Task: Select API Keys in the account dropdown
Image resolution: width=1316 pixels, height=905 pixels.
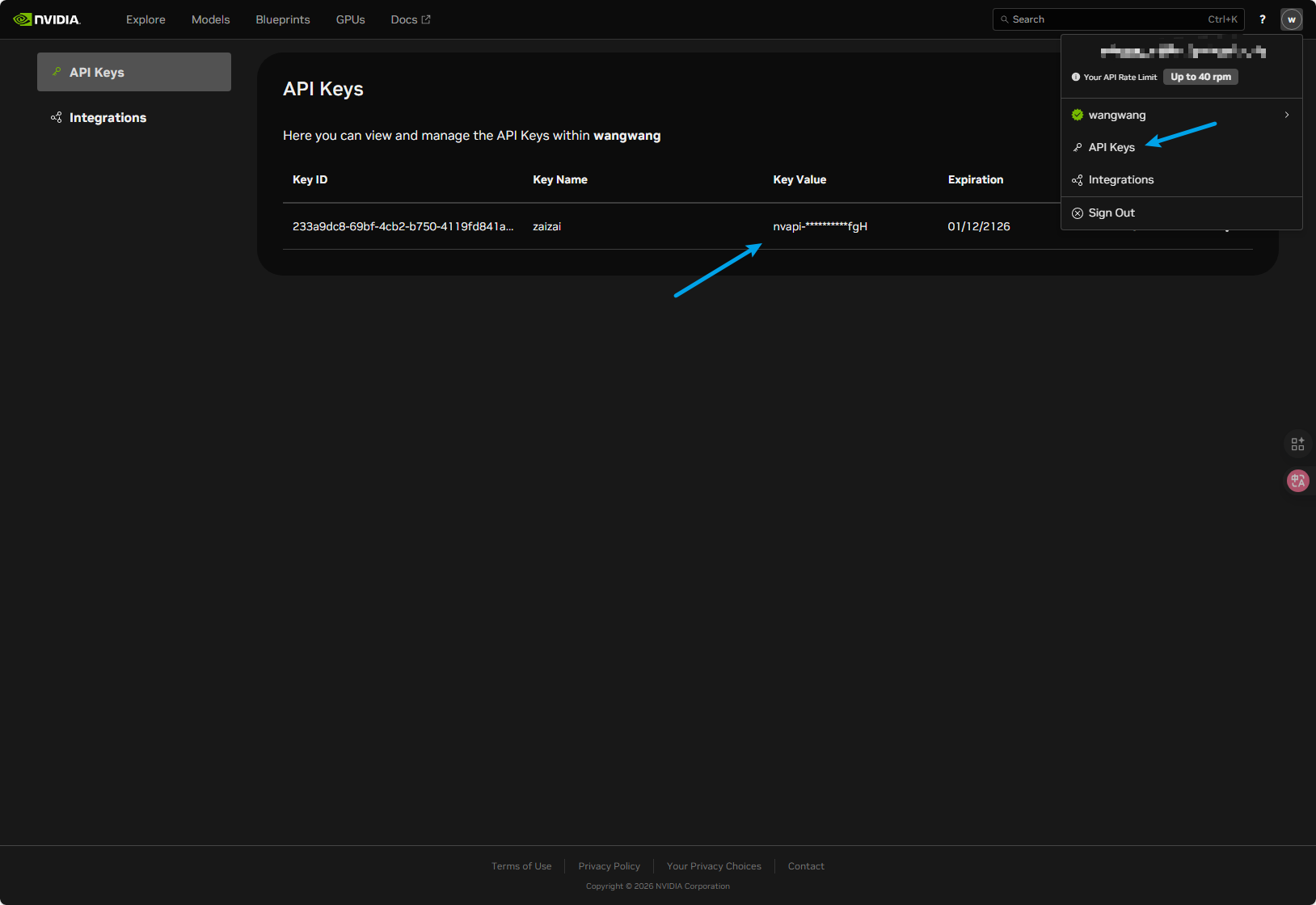Action: coord(1111,147)
